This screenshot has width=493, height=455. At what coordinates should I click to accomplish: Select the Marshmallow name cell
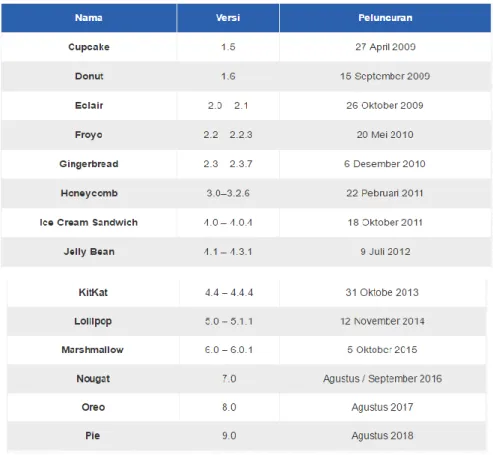click(93, 350)
